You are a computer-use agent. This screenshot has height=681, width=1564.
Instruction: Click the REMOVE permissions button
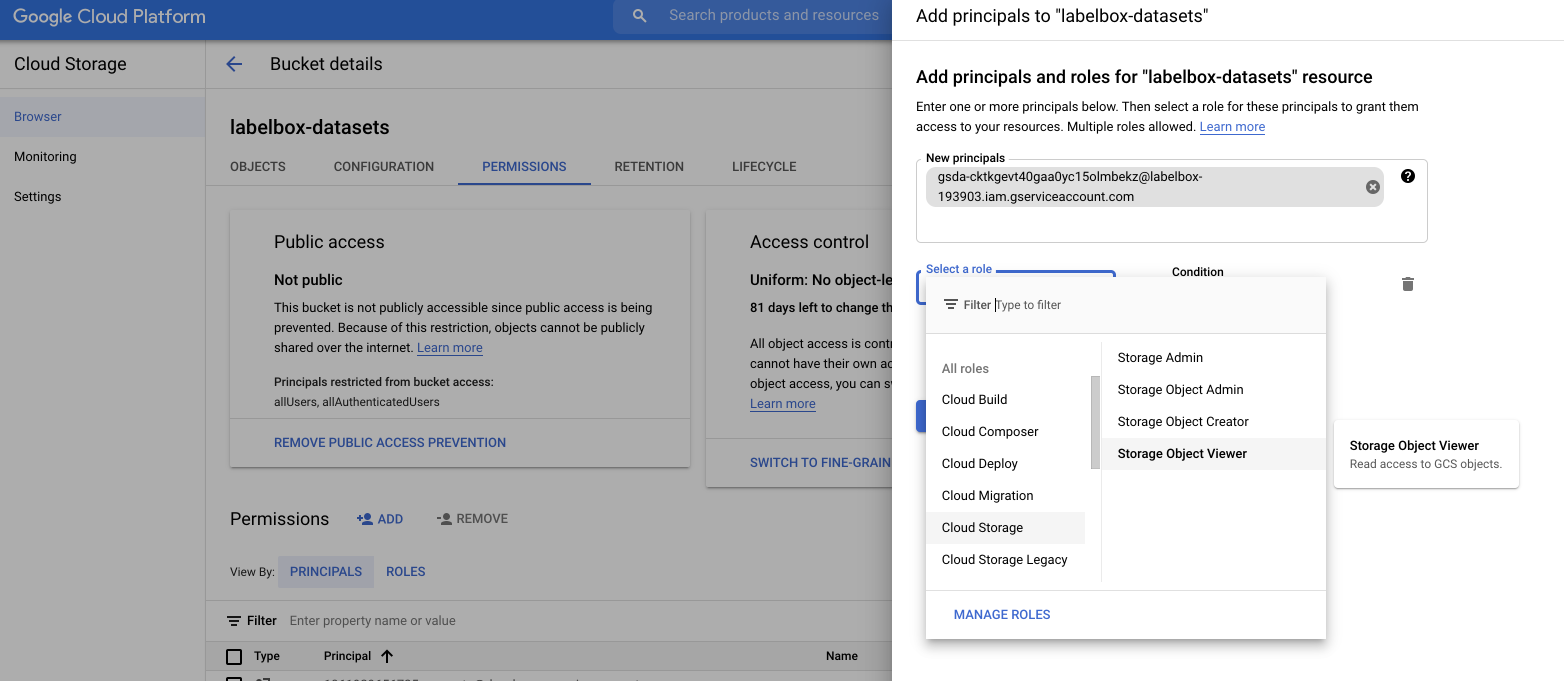[x=472, y=519]
